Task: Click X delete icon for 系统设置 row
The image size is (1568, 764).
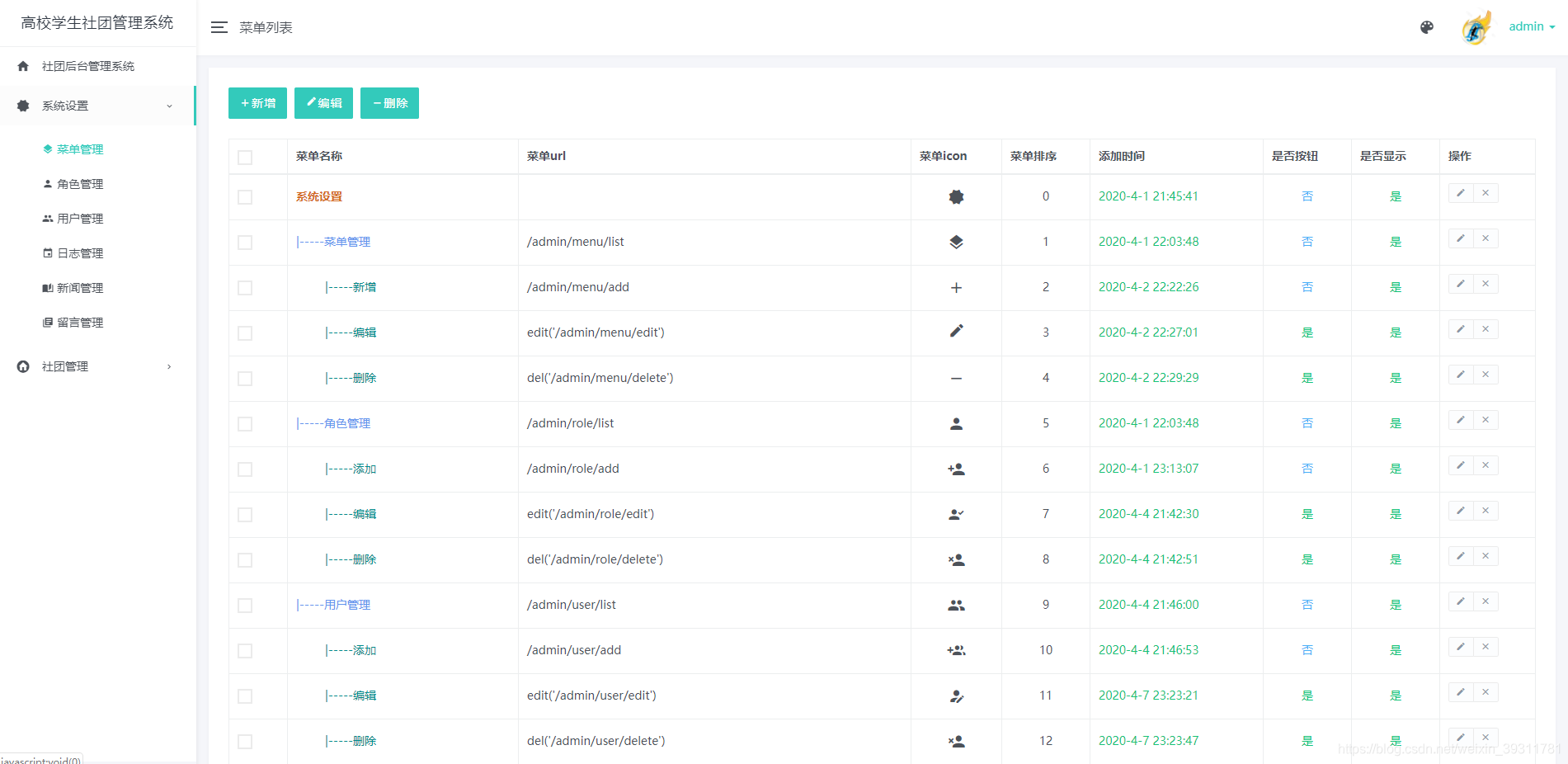Action: coord(1486,193)
